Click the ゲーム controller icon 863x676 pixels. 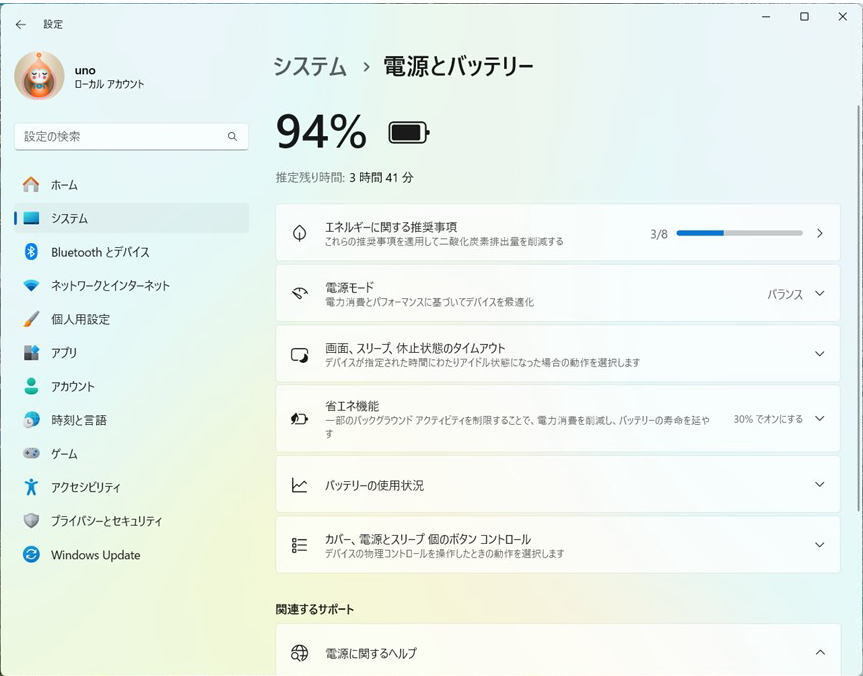pos(31,454)
